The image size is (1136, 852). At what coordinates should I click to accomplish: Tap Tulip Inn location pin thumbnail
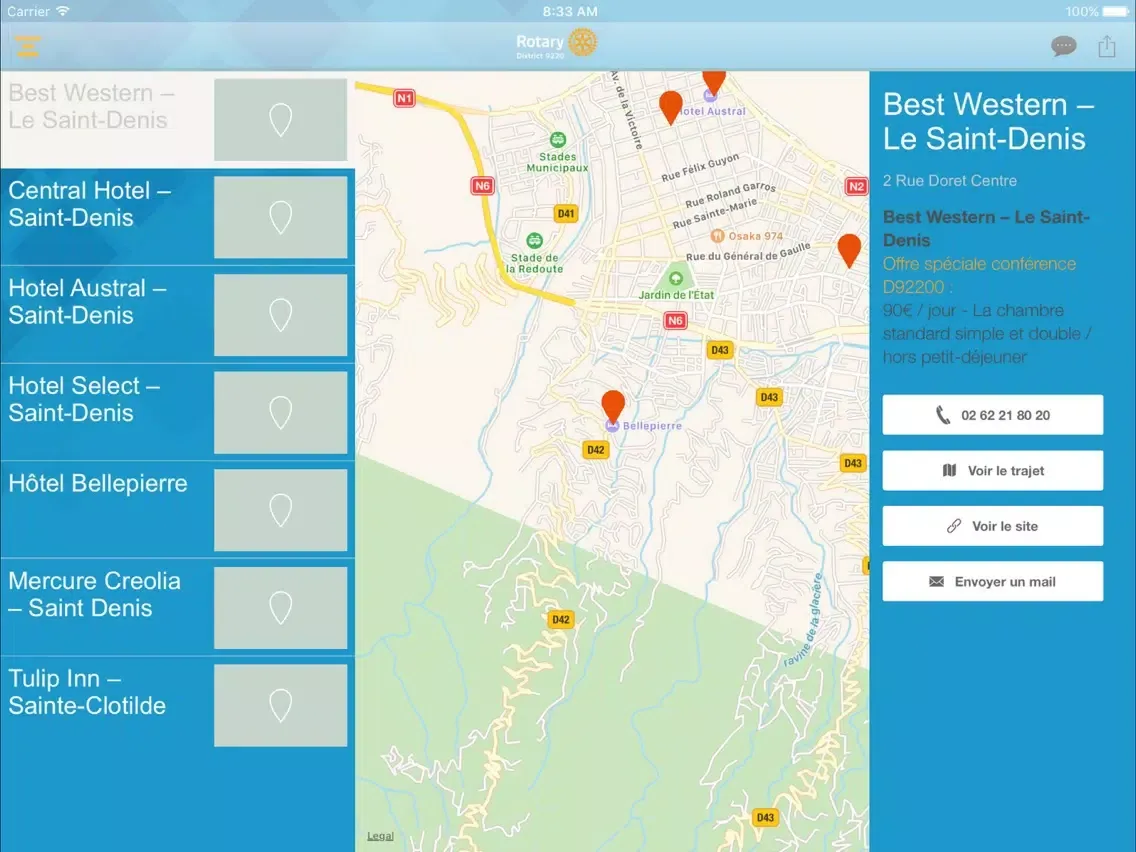click(x=280, y=705)
